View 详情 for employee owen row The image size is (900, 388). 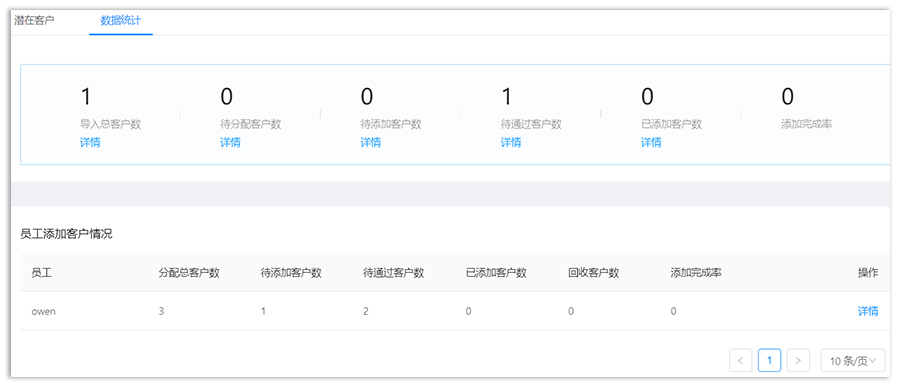868,311
